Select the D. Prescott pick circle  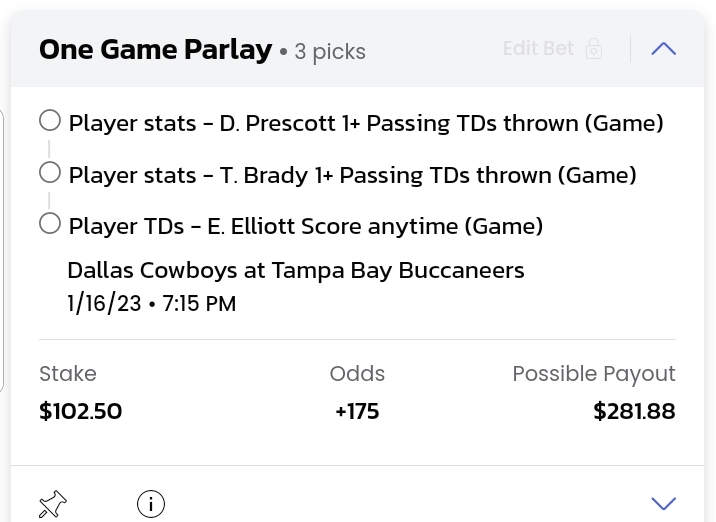coord(50,121)
